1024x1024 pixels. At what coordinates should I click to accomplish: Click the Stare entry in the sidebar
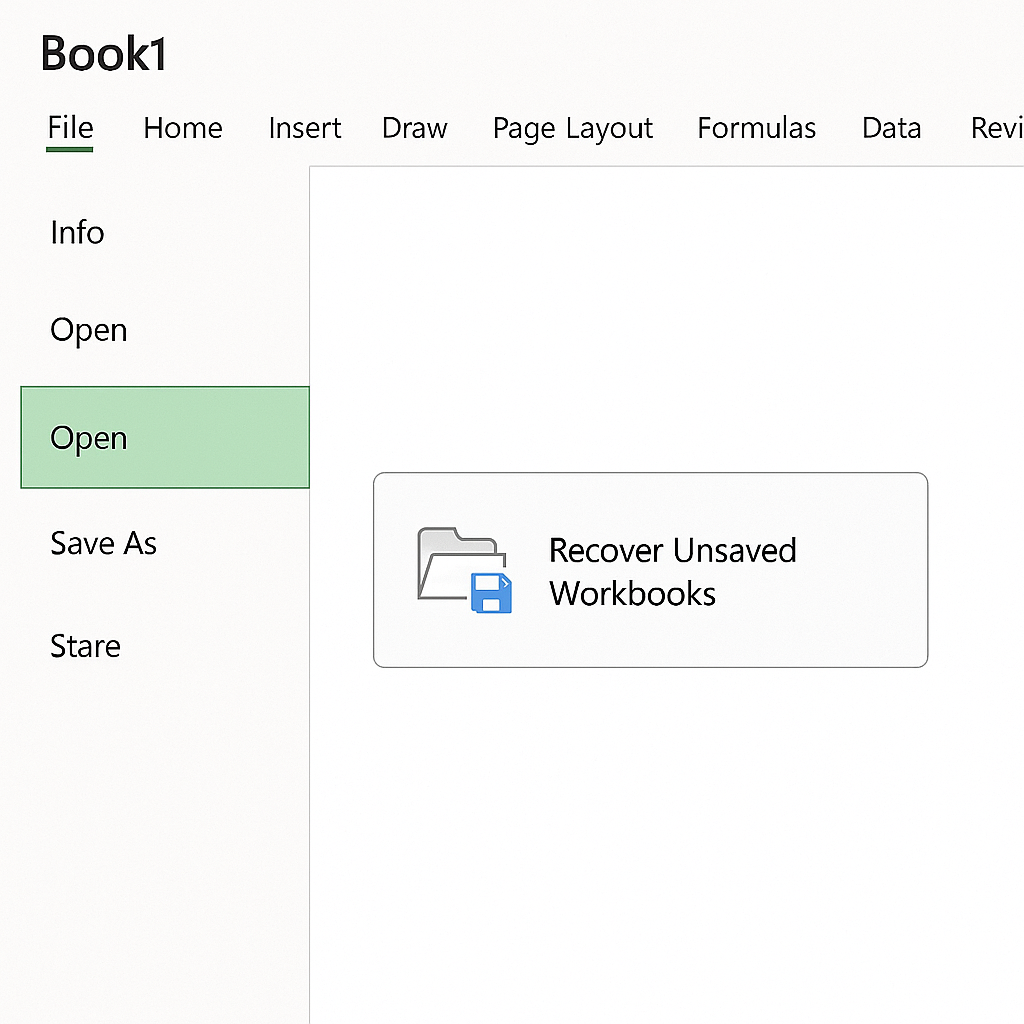[x=86, y=647]
